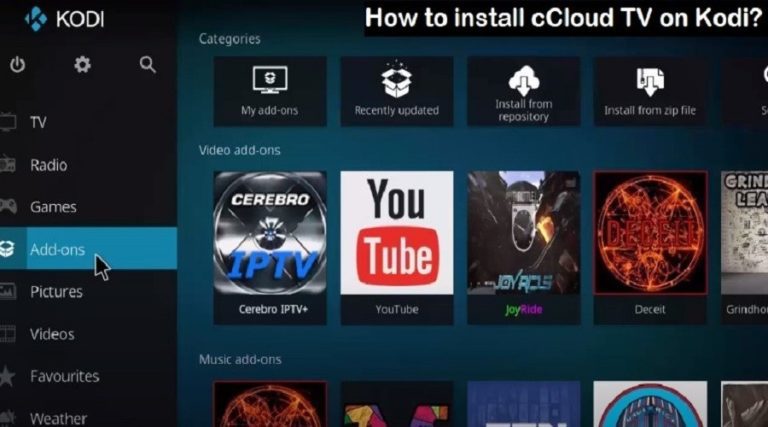
Task: Click the Favourites star icon
Action: coord(7,376)
